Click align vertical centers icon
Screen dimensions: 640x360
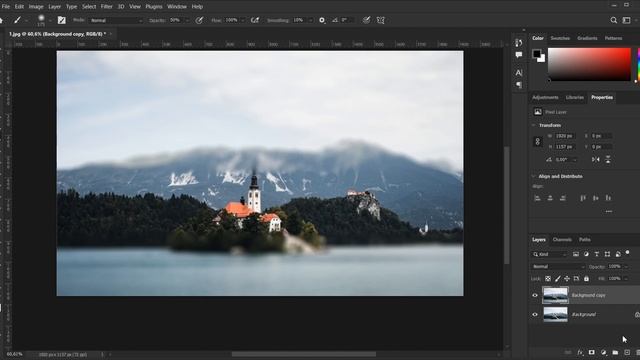pos(596,198)
